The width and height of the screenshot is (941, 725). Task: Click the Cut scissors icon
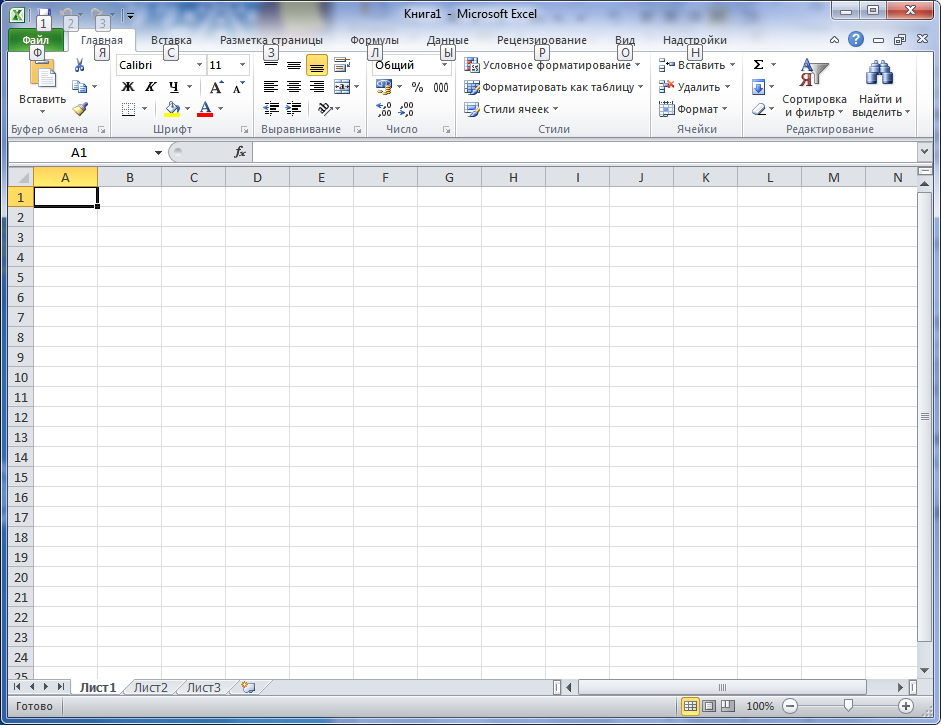[79, 65]
